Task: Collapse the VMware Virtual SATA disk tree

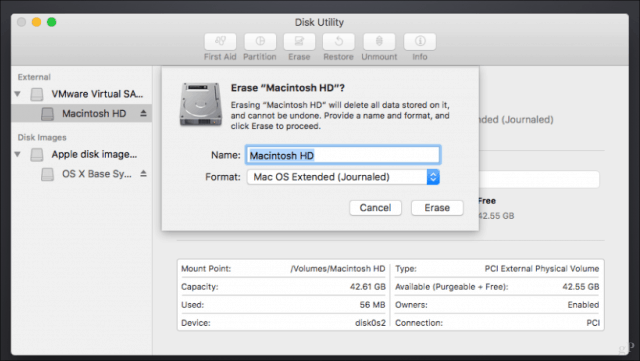Action: 18,94
